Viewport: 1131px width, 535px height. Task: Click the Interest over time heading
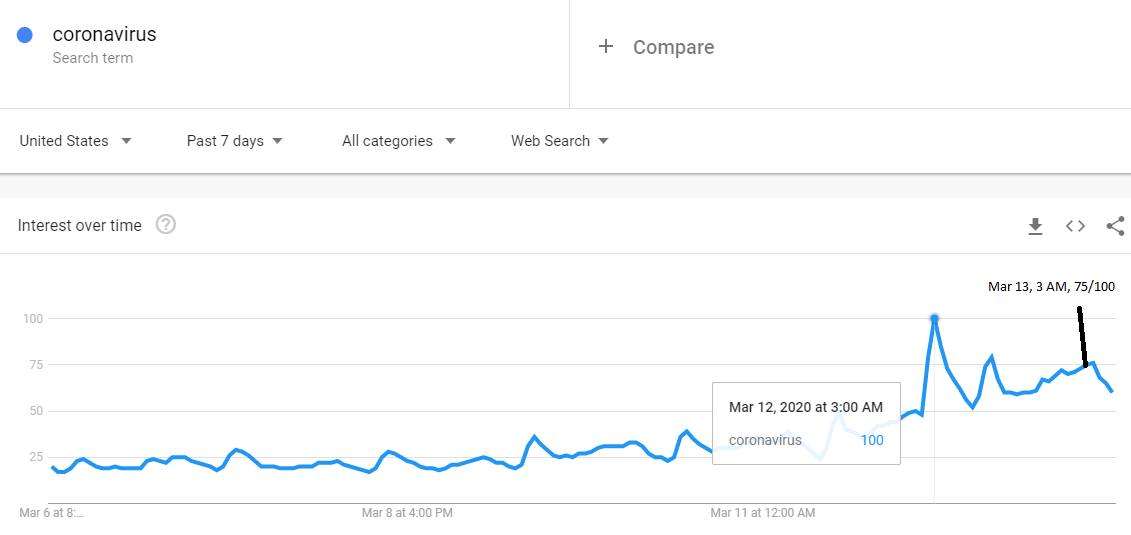(79, 226)
